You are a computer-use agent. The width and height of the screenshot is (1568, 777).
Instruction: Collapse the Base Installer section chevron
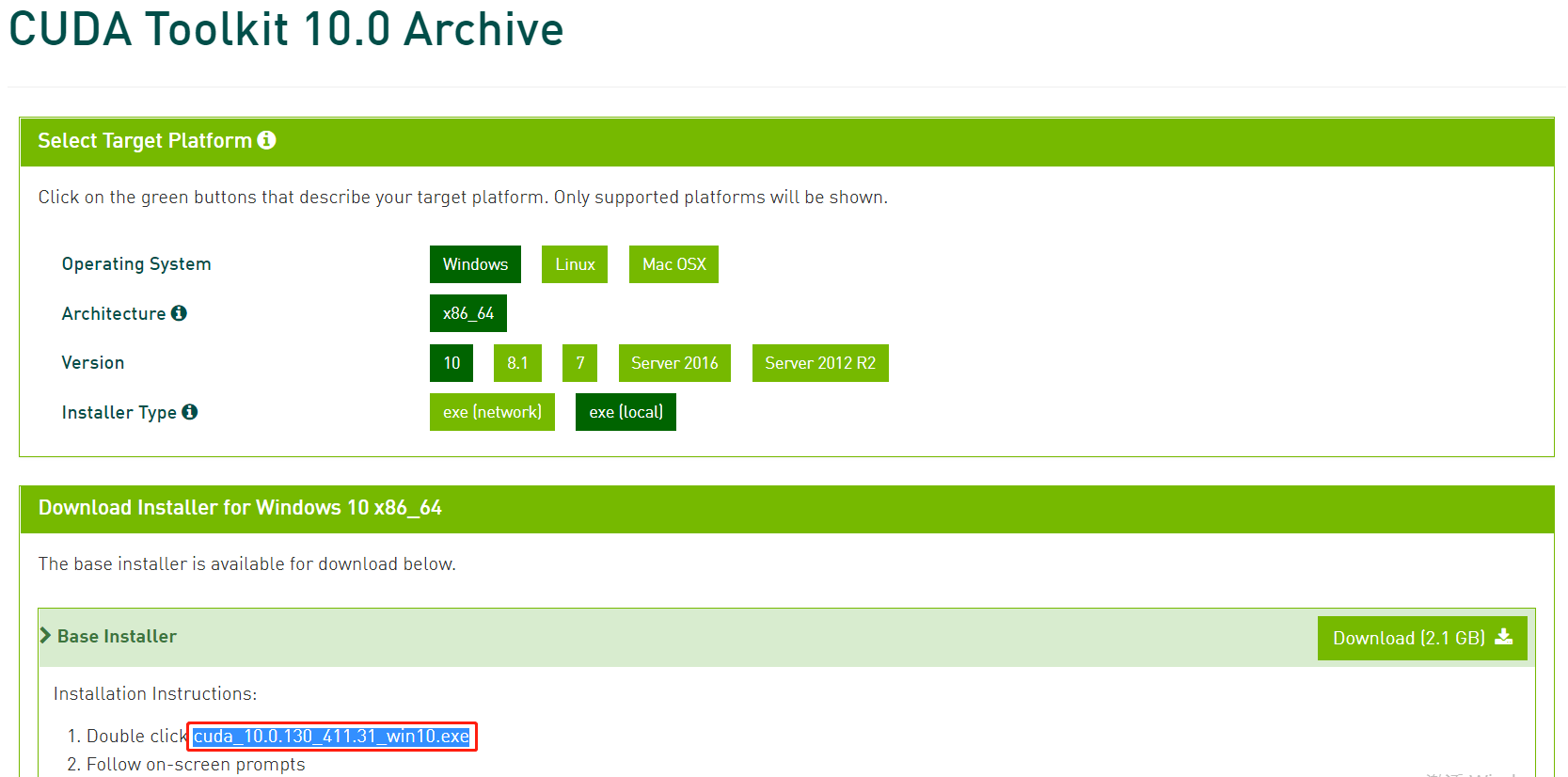pos(45,636)
